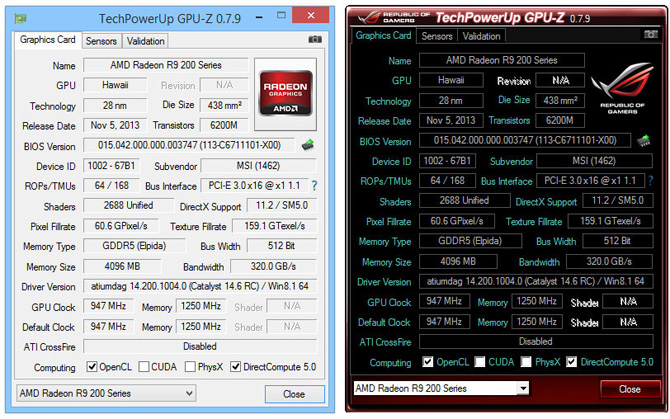Toggle CUDA checkbox in the left window
The height and width of the screenshot is (419, 670).
coord(144,366)
